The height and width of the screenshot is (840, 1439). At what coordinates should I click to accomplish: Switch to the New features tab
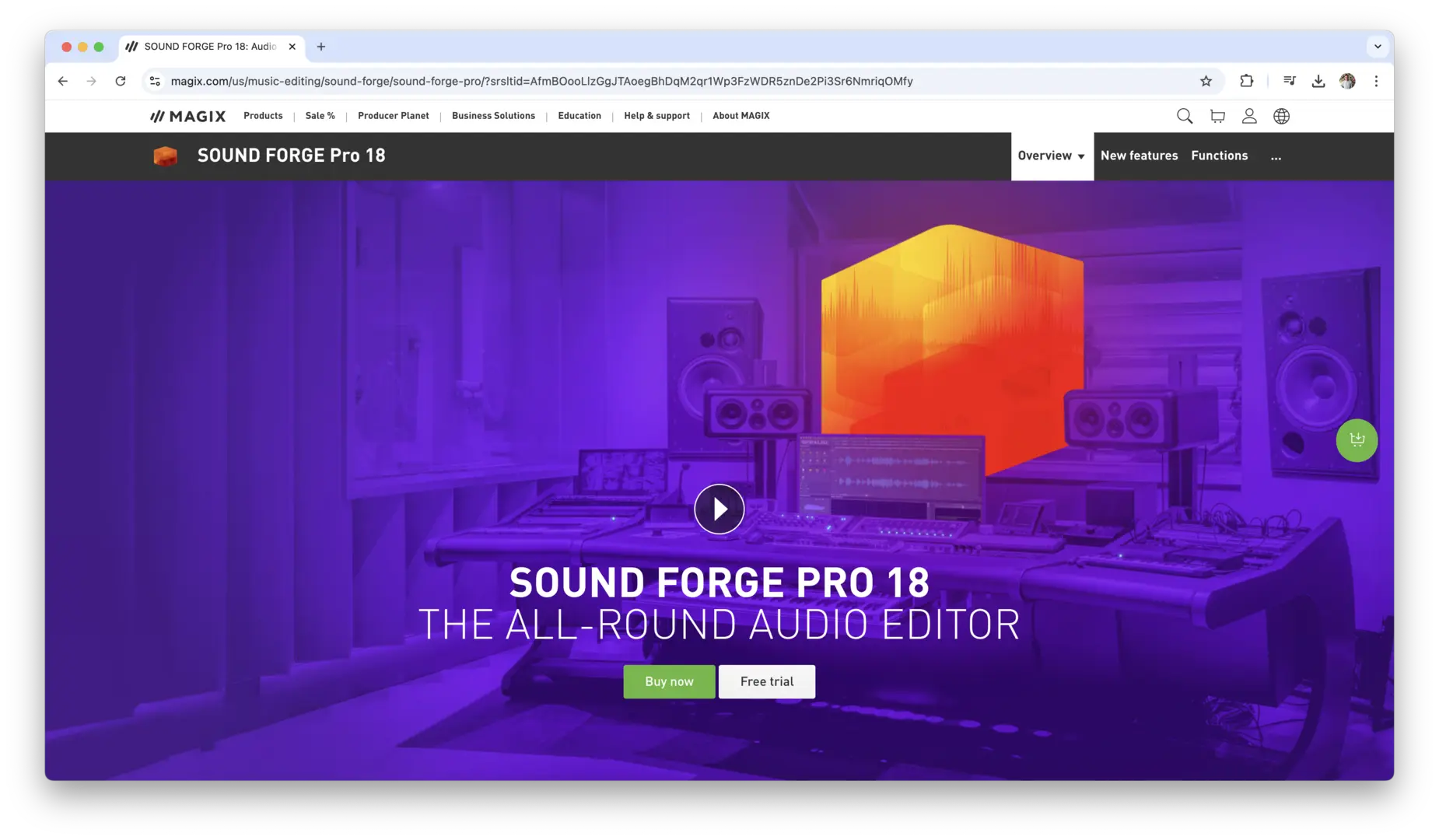[1139, 156]
